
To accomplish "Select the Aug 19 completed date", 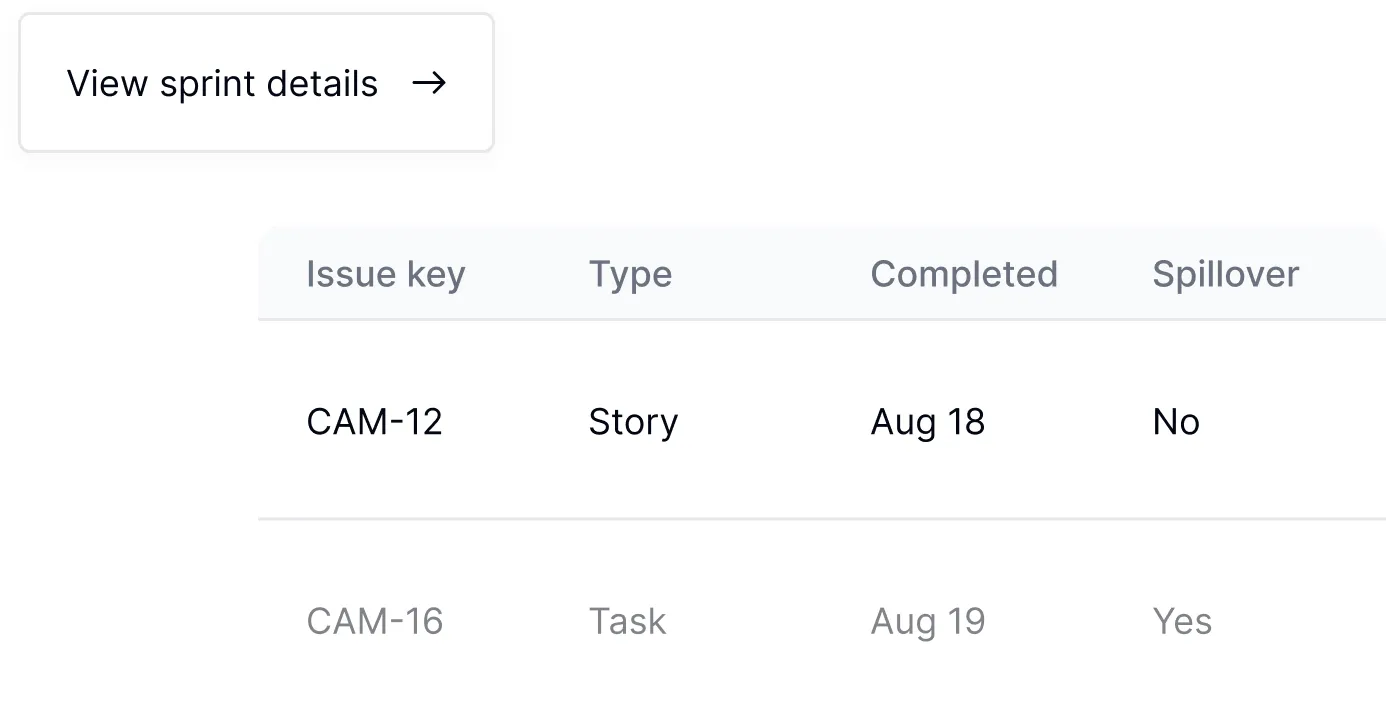I will (x=927, y=622).
